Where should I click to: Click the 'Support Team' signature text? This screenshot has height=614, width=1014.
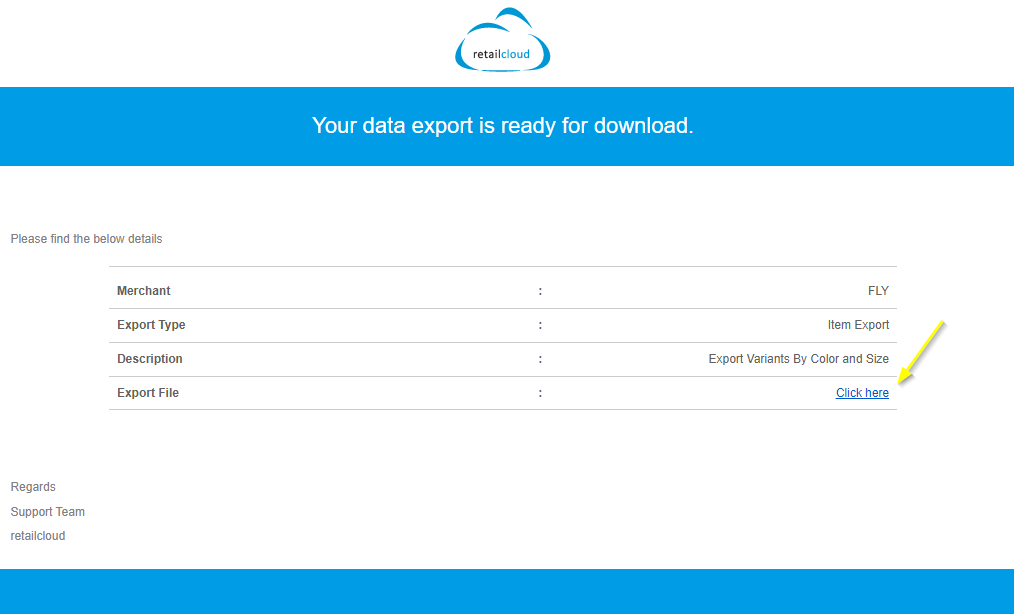pyautogui.click(x=48, y=512)
